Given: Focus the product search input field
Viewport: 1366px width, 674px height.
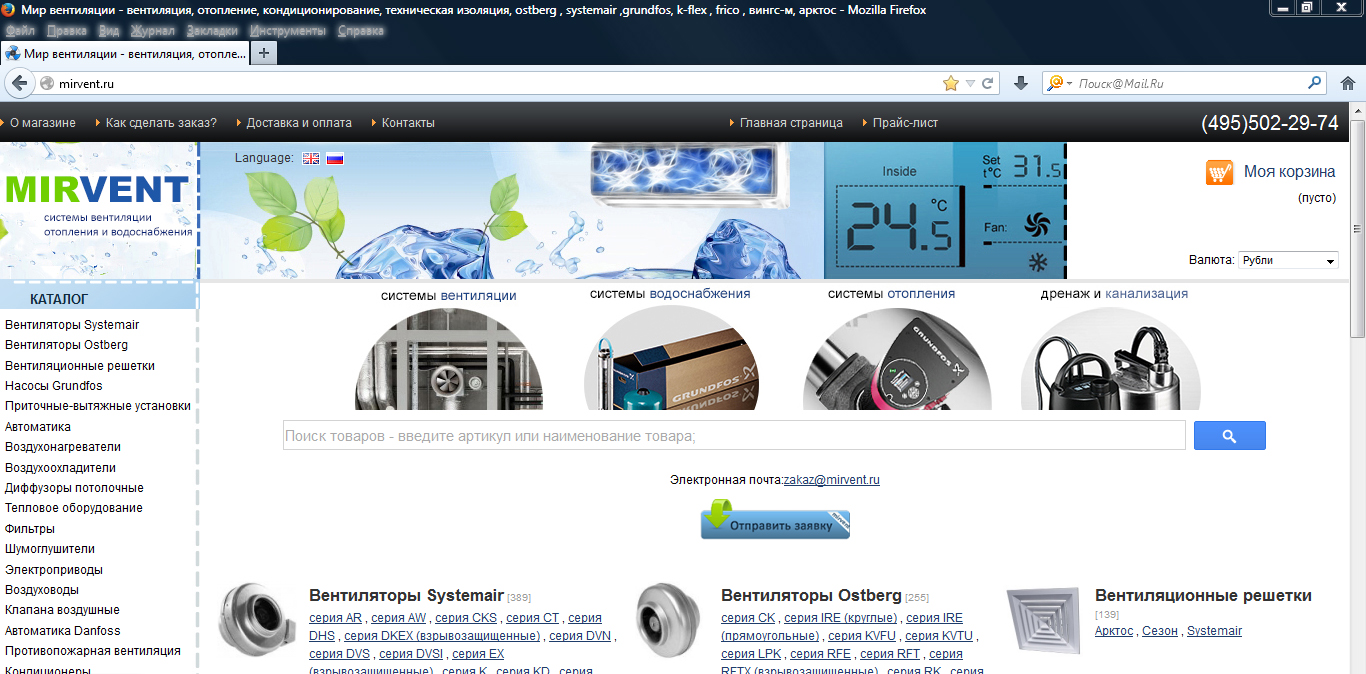Looking at the screenshot, I should [734, 436].
